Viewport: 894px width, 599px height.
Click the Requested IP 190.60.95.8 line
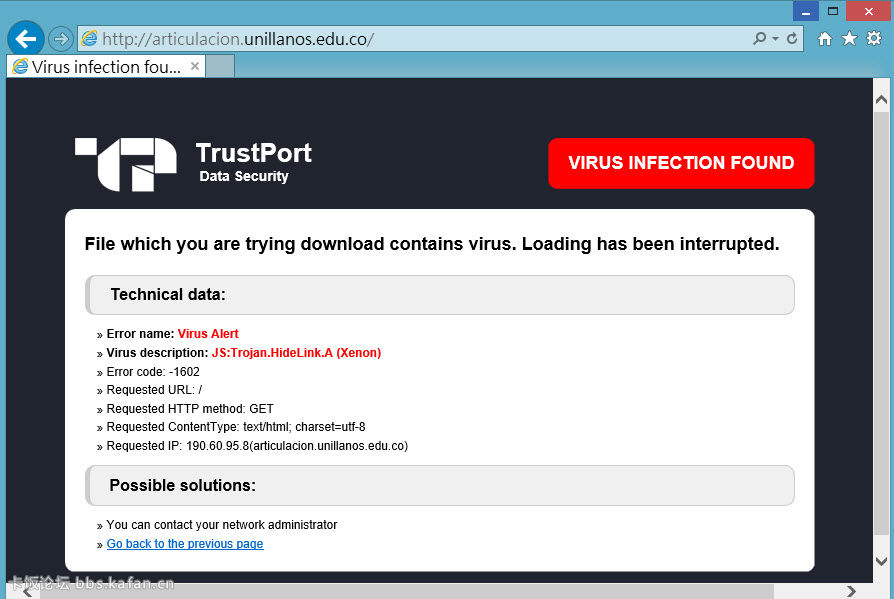pos(257,446)
